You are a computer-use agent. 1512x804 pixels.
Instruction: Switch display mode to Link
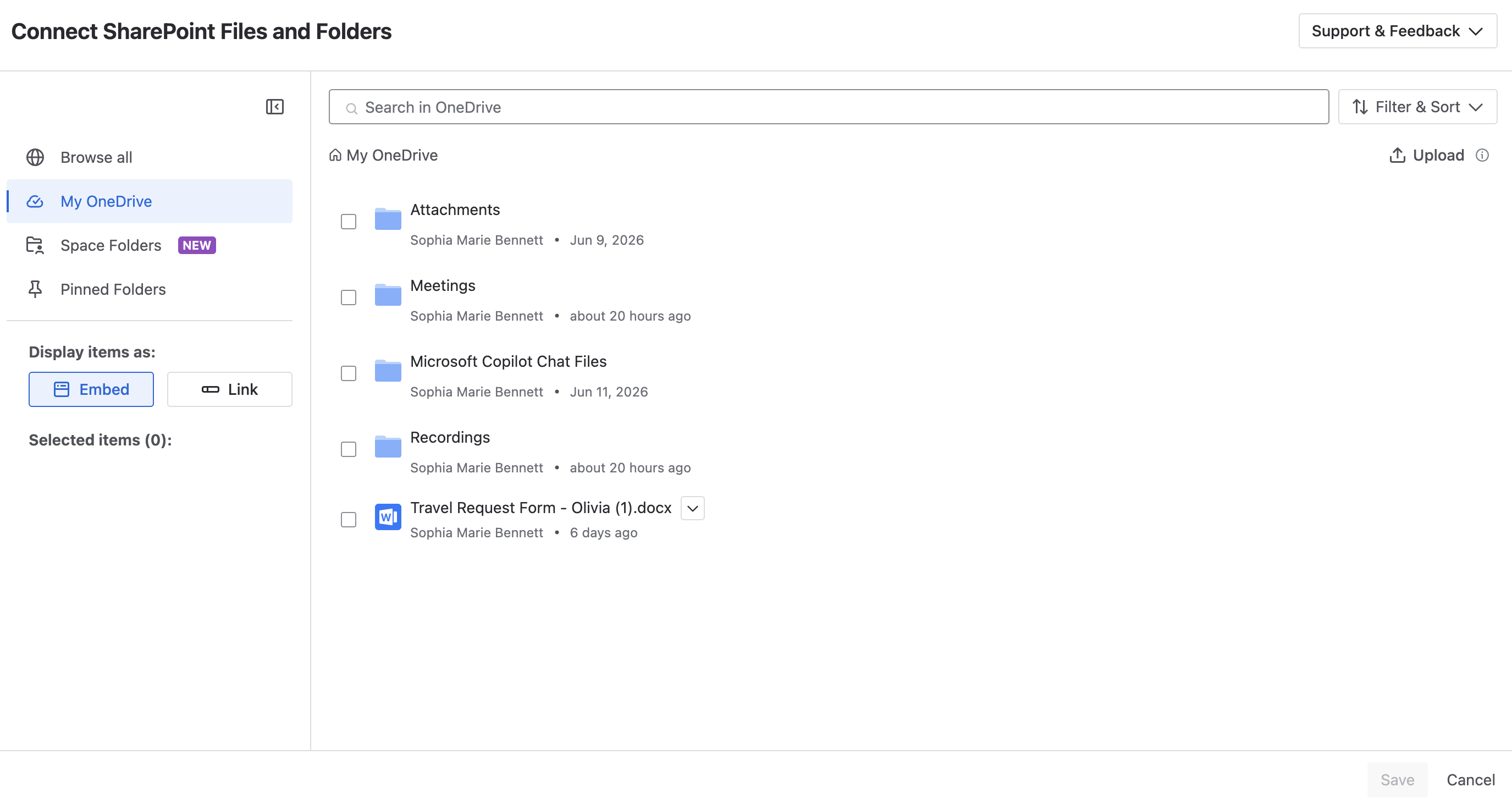pos(229,389)
